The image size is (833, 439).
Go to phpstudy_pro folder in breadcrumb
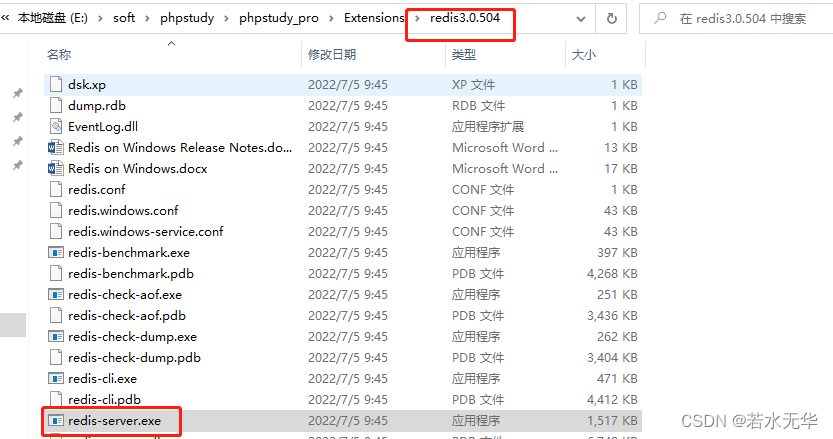pyautogui.click(x=279, y=18)
